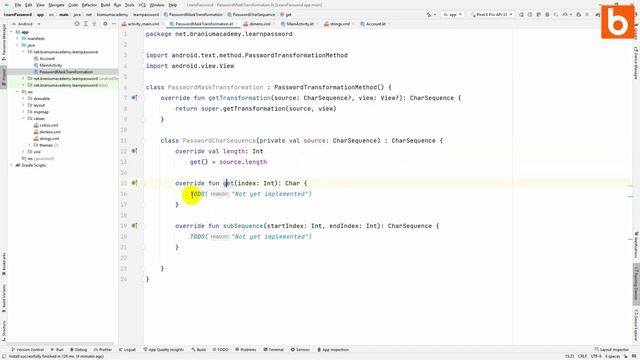This screenshot has width=640, height=360.
Task: Click the CRLF line separator indicator
Action: [x=582, y=356]
